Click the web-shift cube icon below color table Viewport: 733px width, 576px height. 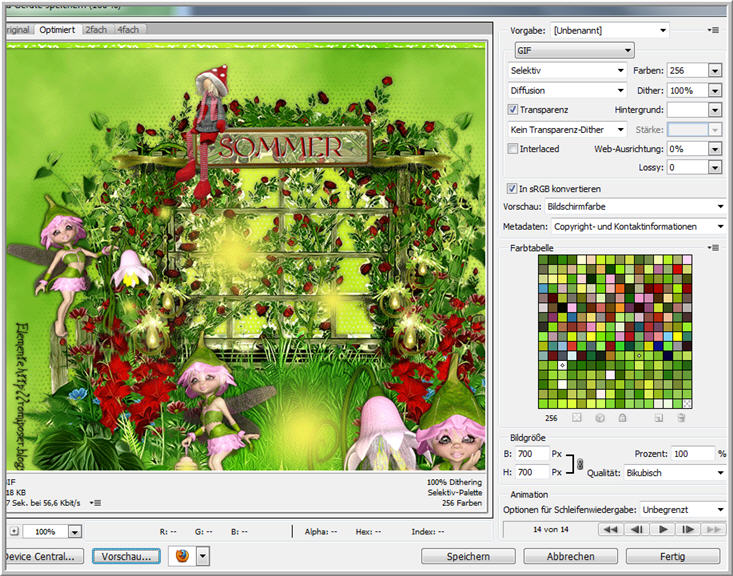pos(600,418)
